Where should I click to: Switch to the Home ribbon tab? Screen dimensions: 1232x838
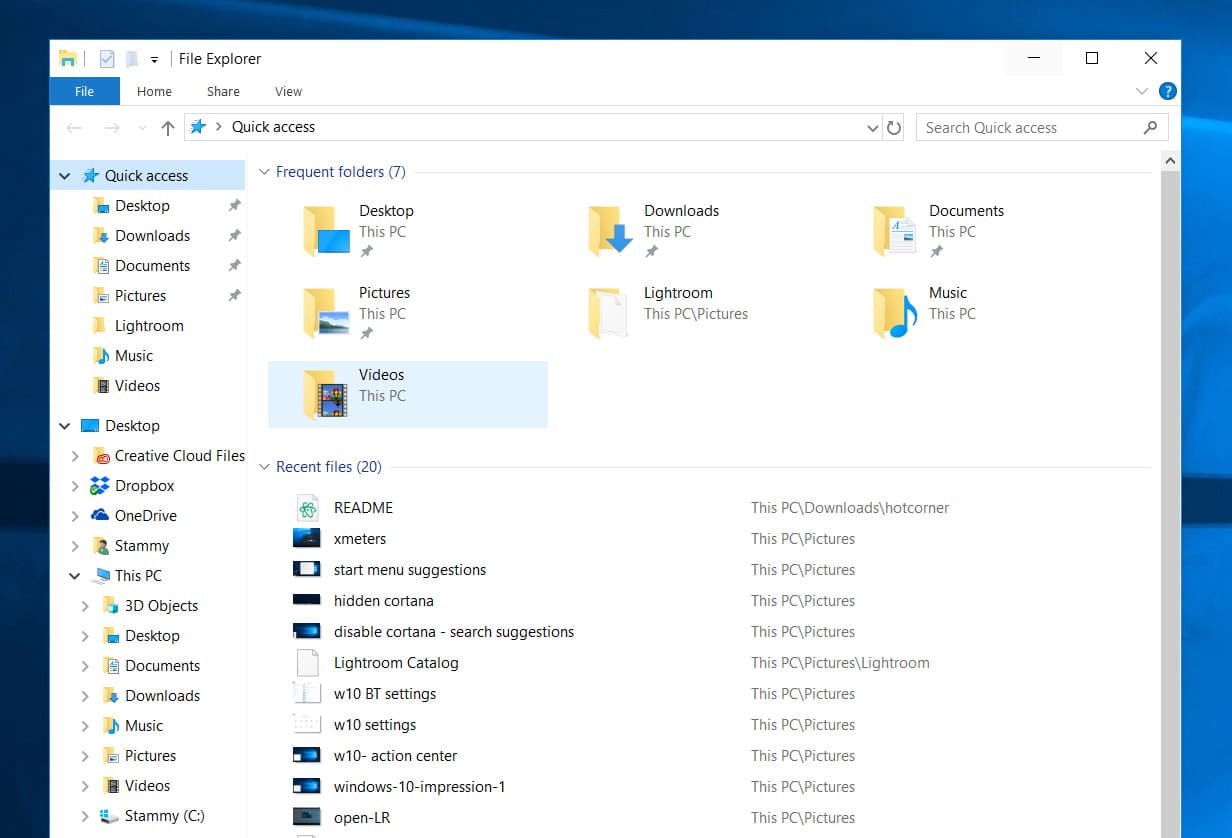[154, 91]
